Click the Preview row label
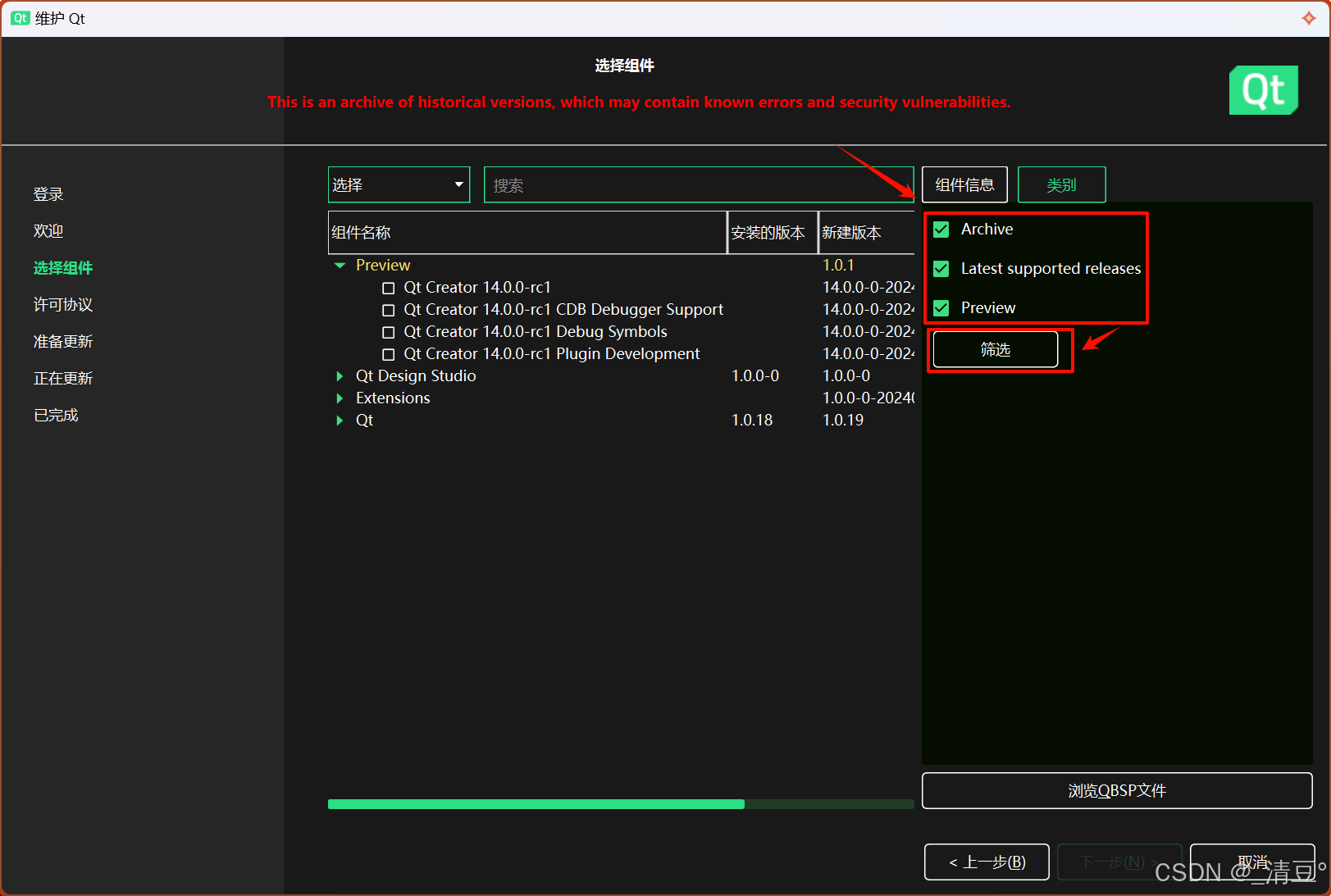Viewport: 1331px width, 896px height. click(x=383, y=266)
